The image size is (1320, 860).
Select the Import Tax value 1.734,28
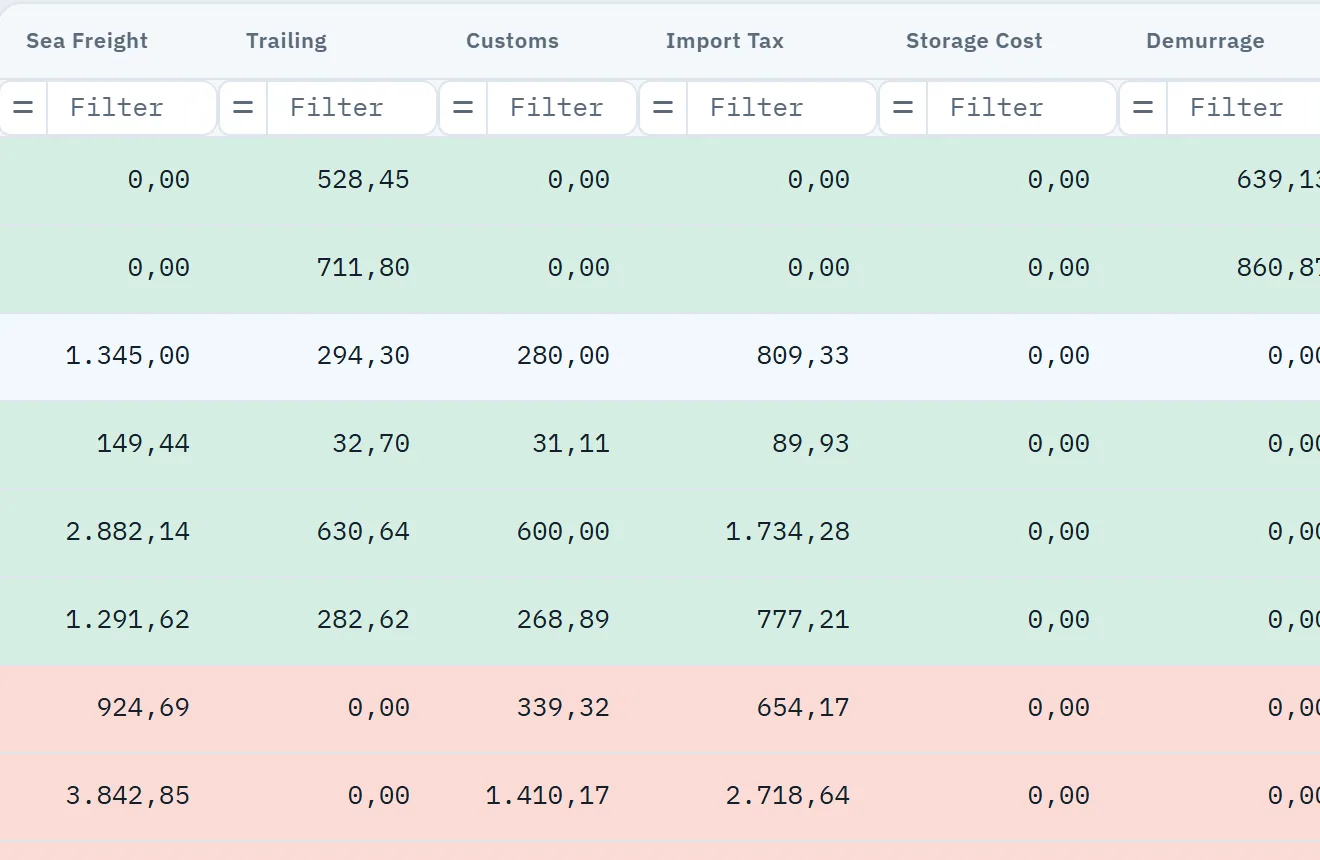coord(788,532)
